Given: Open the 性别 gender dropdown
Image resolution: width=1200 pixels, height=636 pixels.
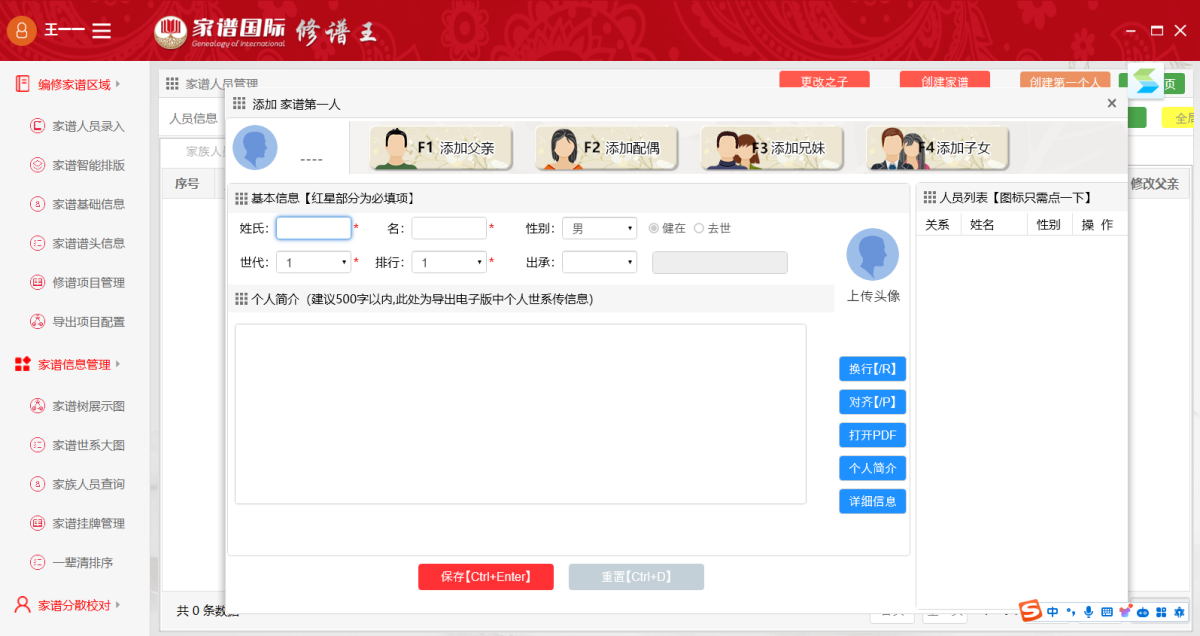Looking at the screenshot, I should [599, 228].
